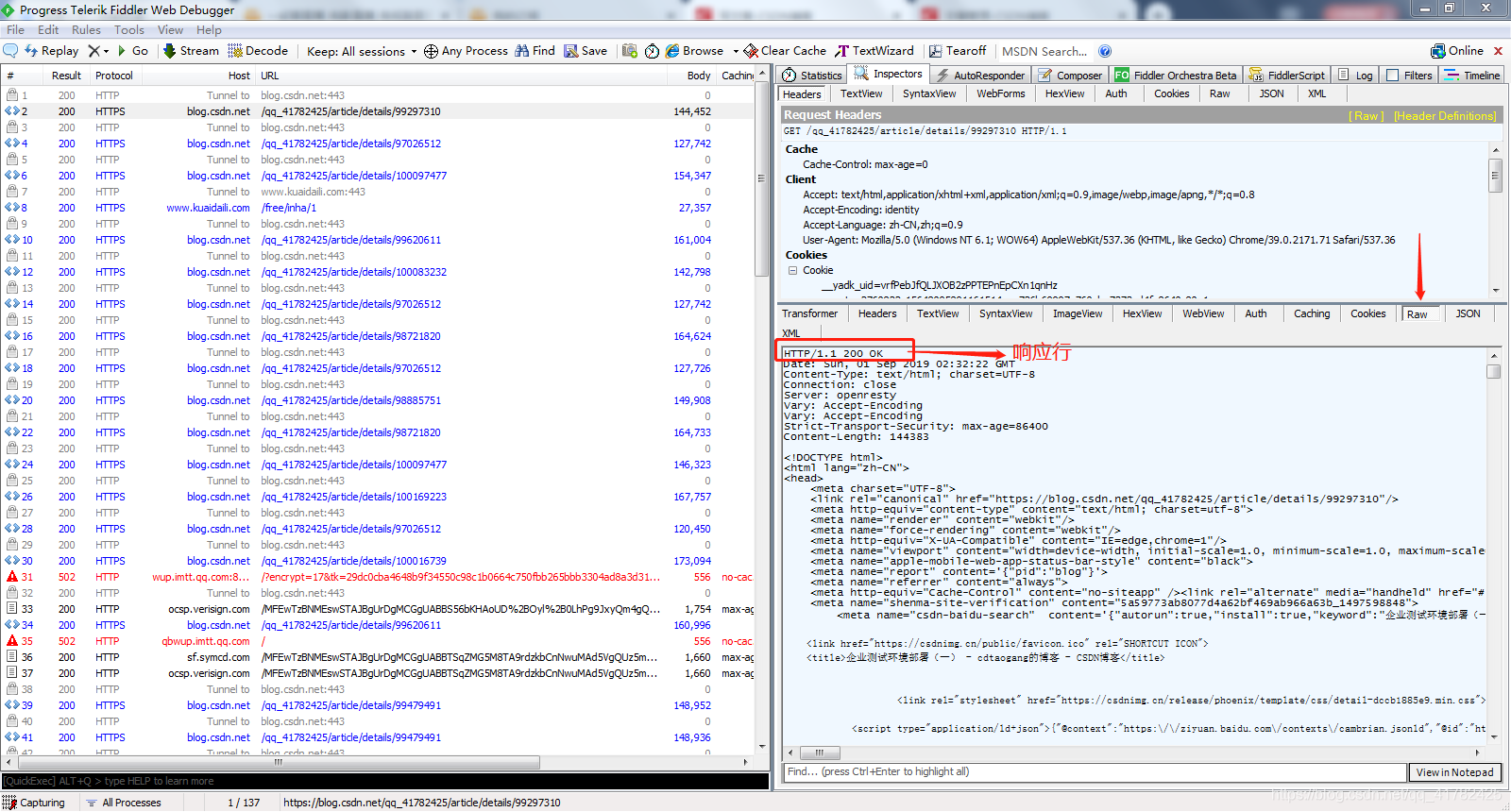This screenshot has width=1511, height=812.
Task: Sort sessions by Result column header
Action: (x=66, y=76)
